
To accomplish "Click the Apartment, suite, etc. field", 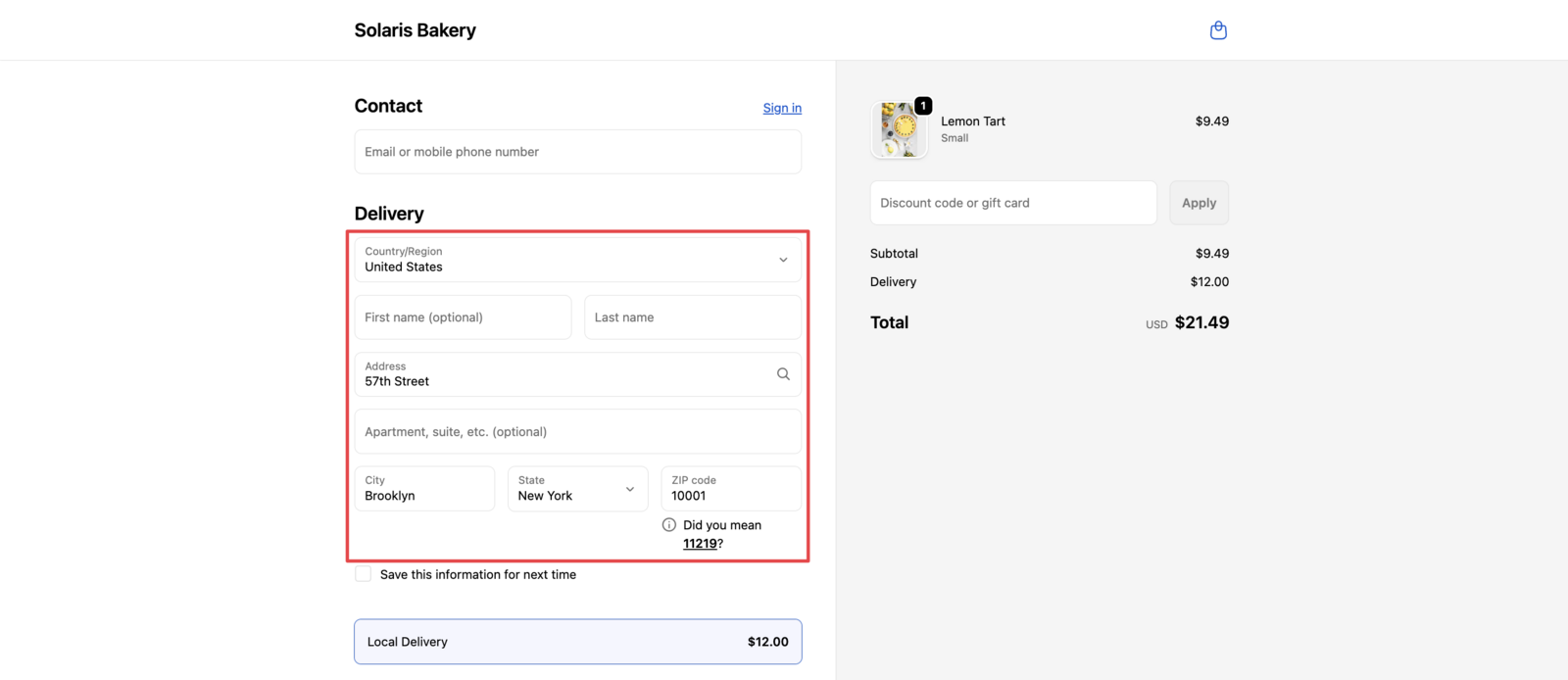I will click(578, 431).
